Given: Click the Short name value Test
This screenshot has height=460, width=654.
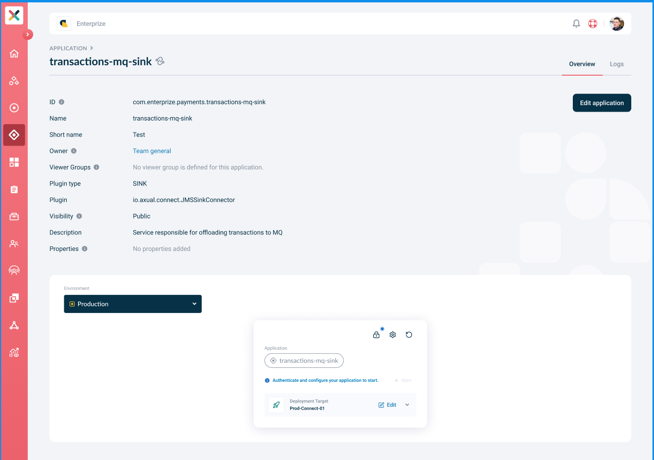Looking at the screenshot, I should click(139, 135).
